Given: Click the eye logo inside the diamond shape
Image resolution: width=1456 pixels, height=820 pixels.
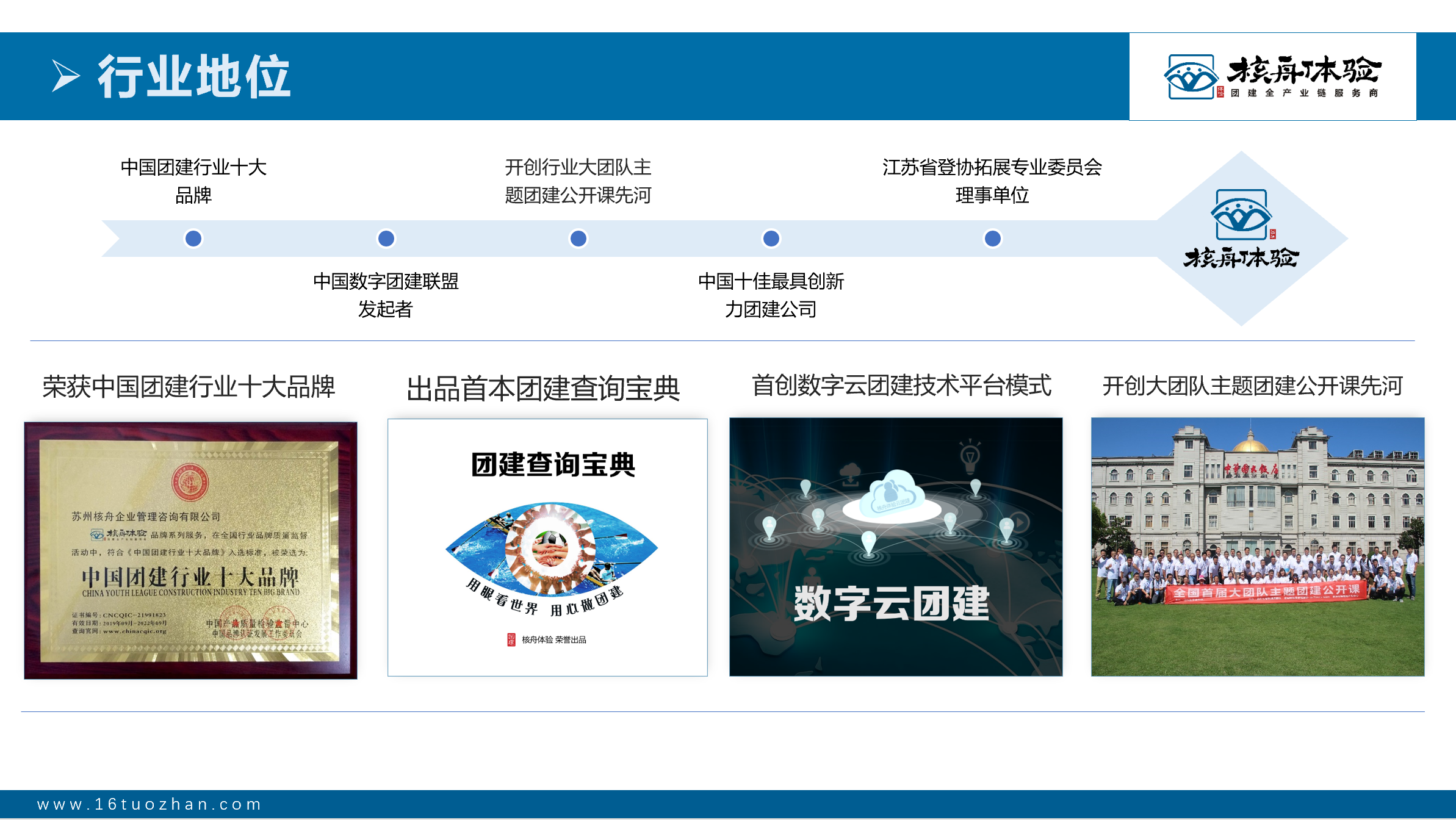Looking at the screenshot, I should tap(1241, 215).
